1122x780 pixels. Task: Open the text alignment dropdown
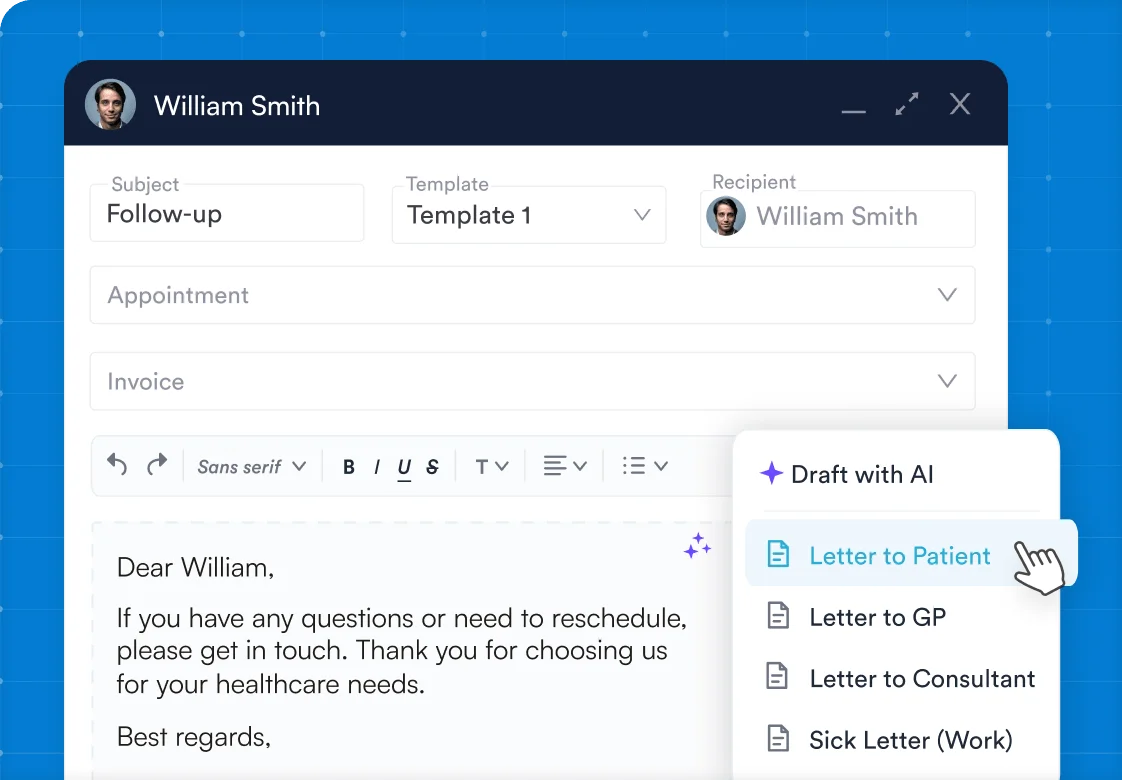pos(565,466)
